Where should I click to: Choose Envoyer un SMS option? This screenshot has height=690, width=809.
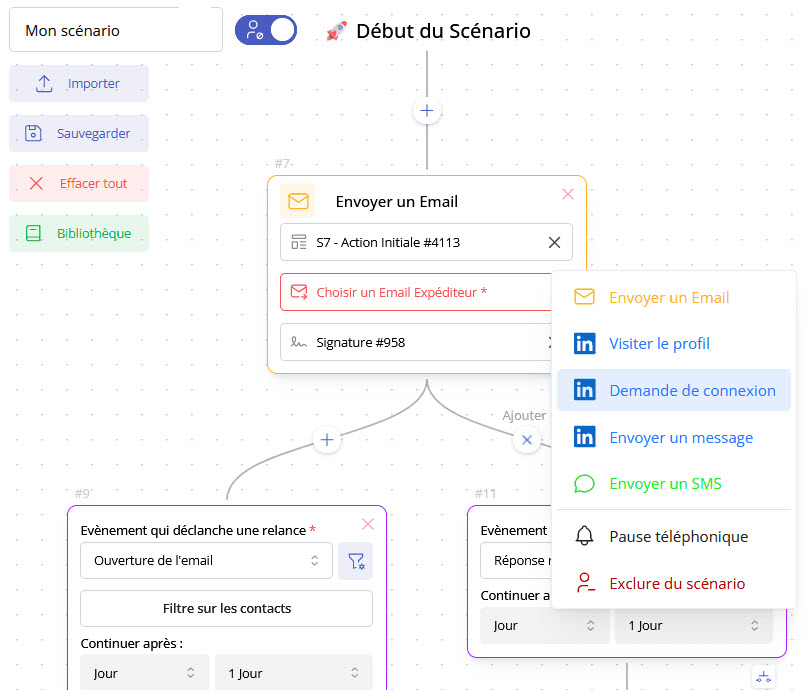[x=665, y=484]
